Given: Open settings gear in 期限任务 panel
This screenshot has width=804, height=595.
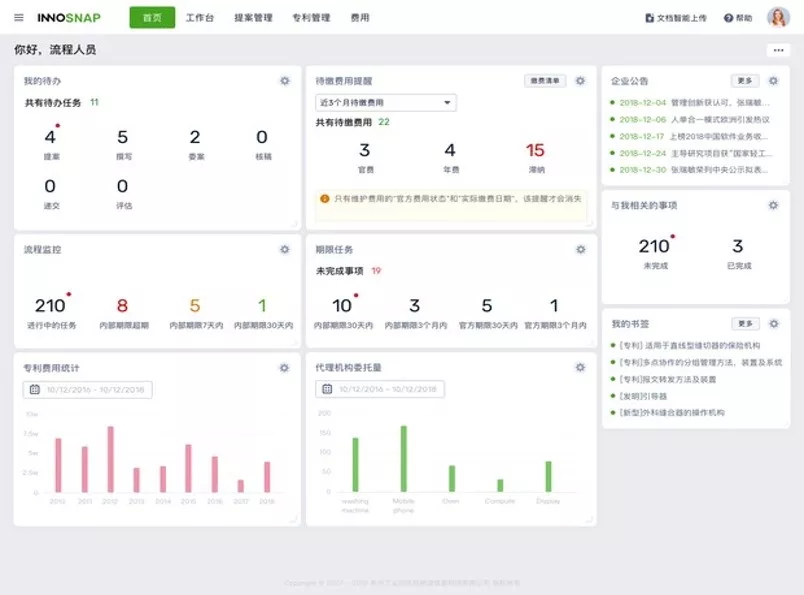Looking at the screenshot, I should point(580,249).
